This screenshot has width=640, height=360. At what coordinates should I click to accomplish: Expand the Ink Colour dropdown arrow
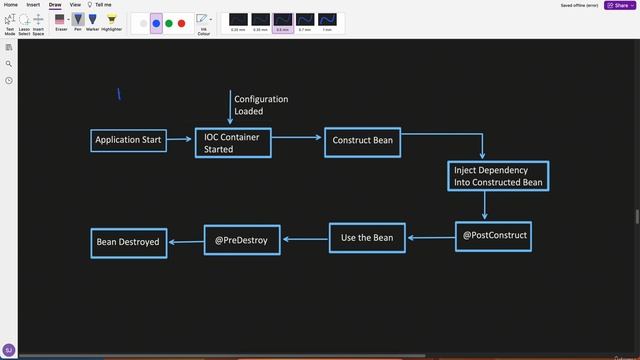point(211,19)
